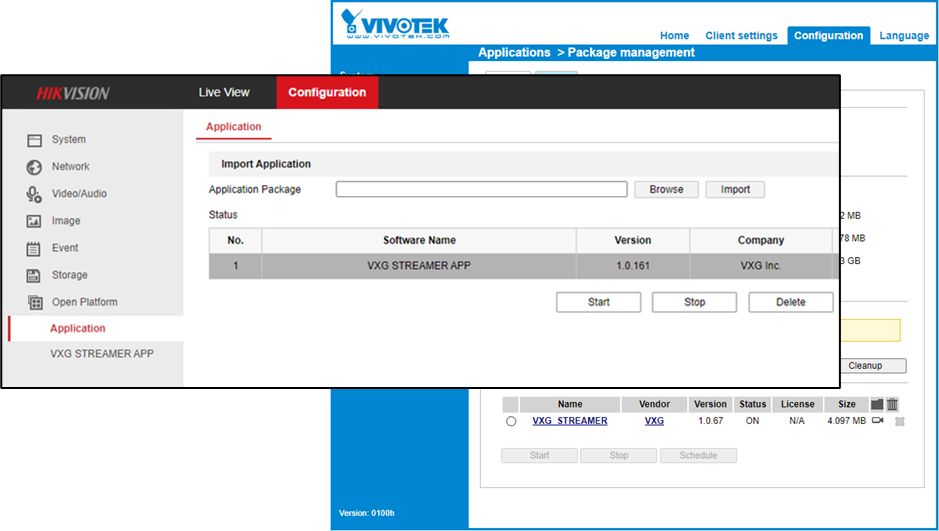The width and height of the screenshot is (939, 531).
Task: Click the Open Platform icon
Action: pos(34,302)
